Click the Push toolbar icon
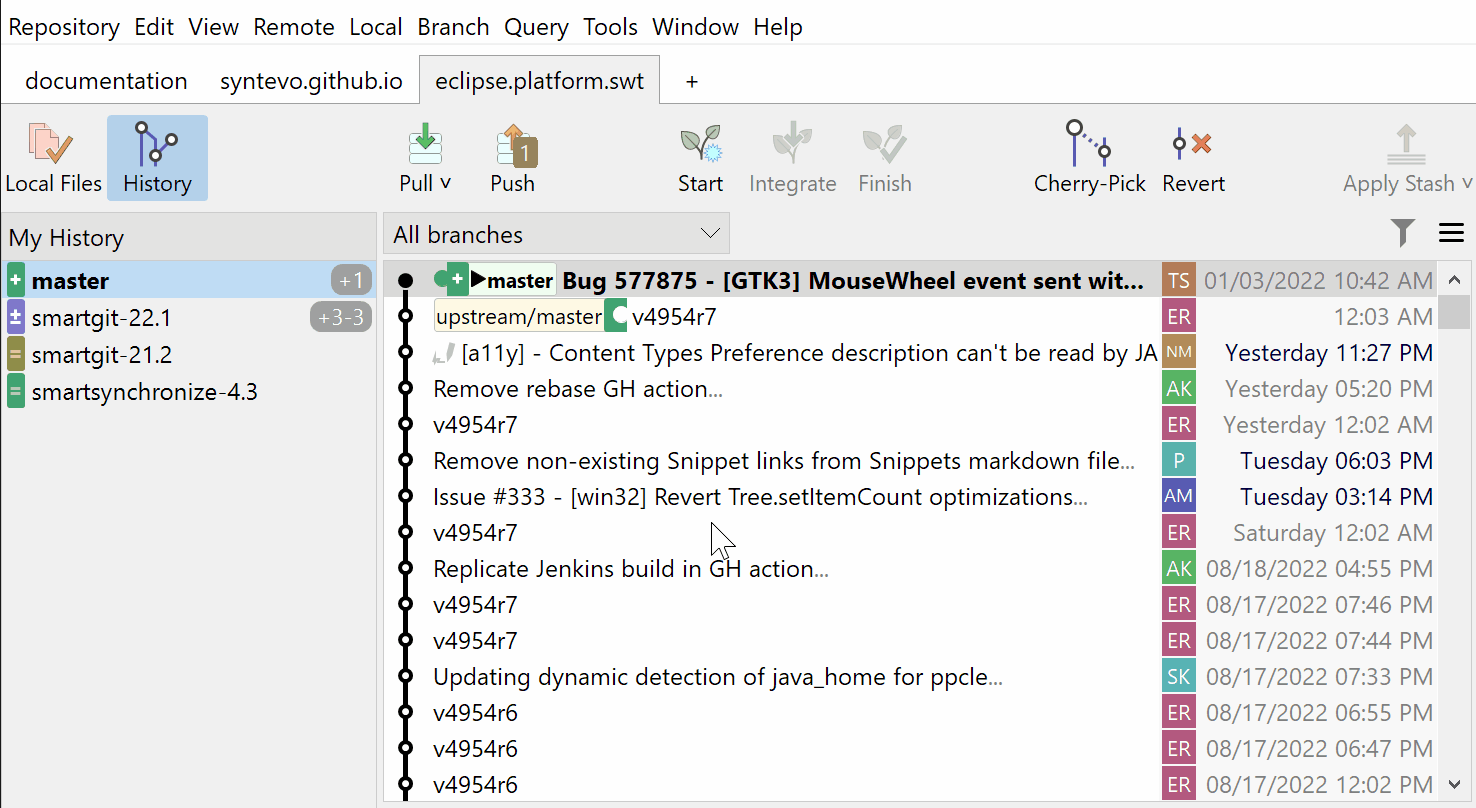The width and height of the screenshot is (1476, 808). coord(517,145)
